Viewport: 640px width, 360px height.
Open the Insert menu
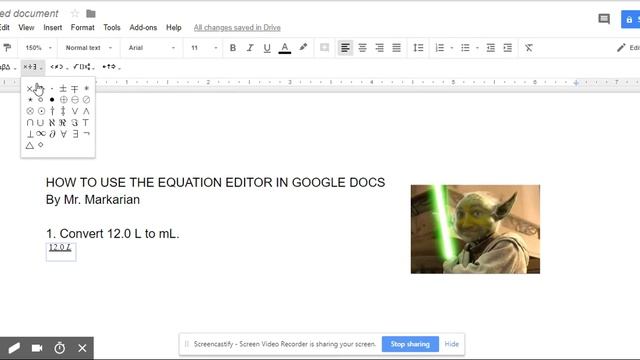coord(53,27)
